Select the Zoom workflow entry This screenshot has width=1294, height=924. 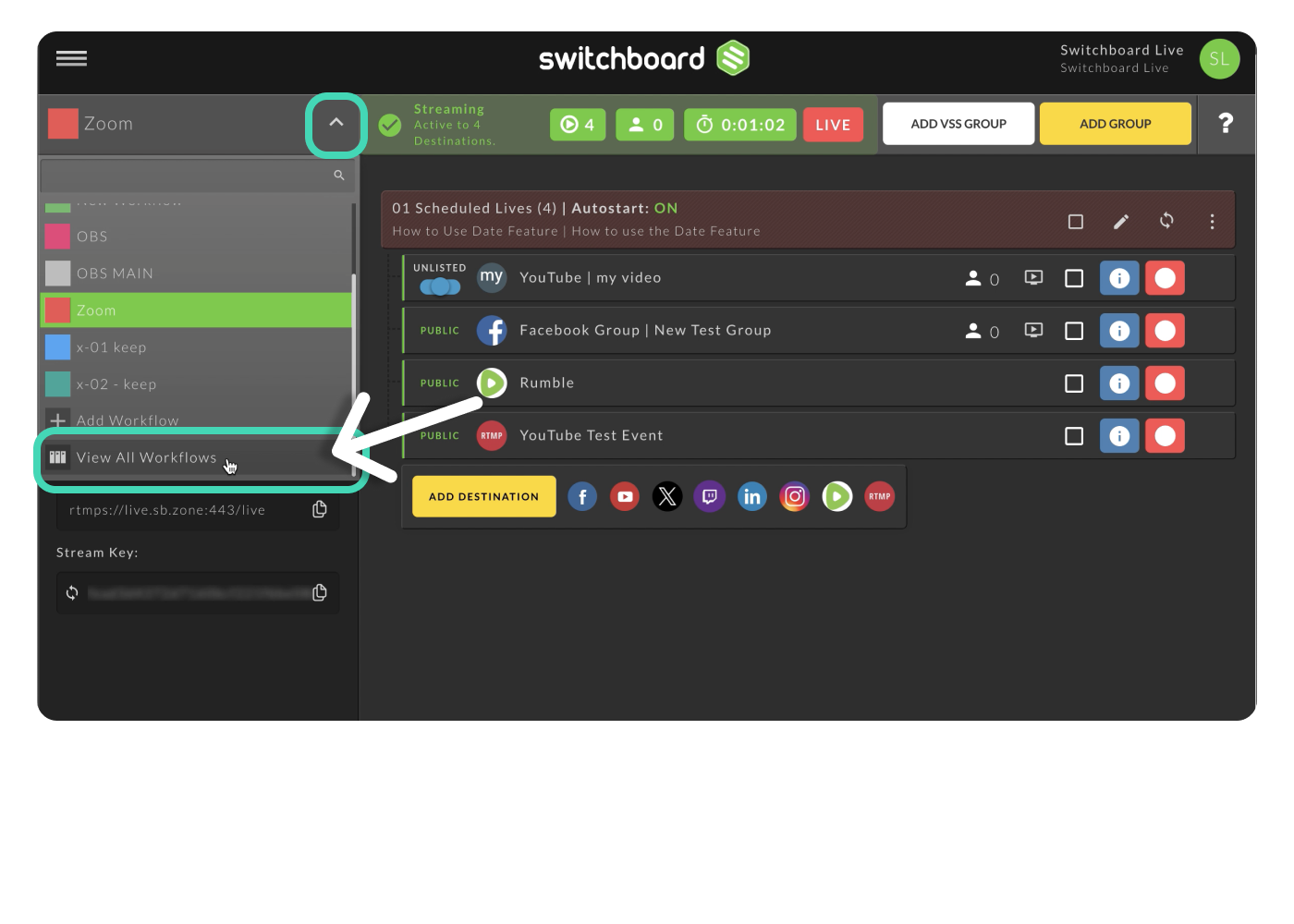pos(196,310)
